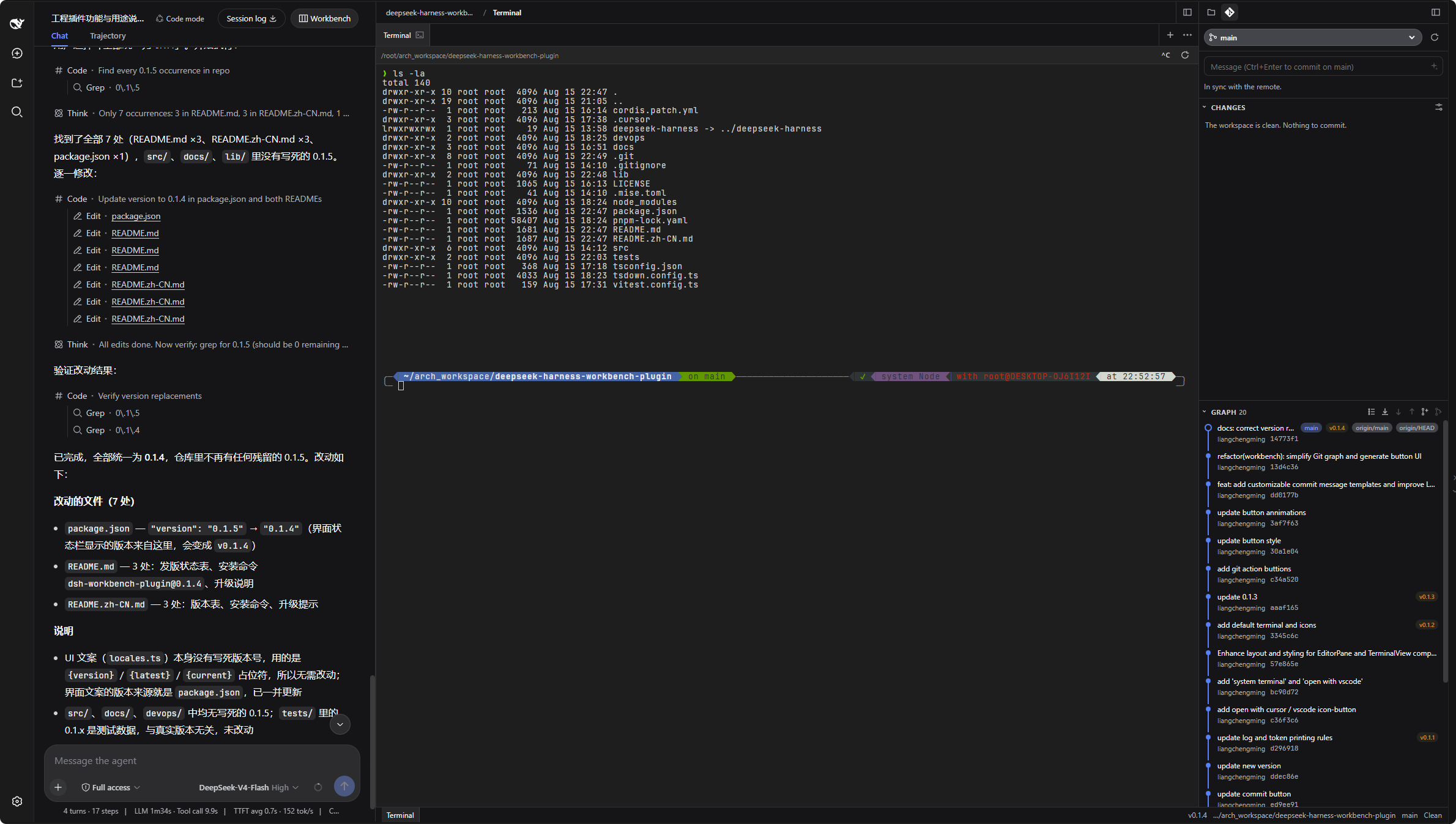
Task: Click the graph panel scrollbar
Action: tap(1445, 551)
